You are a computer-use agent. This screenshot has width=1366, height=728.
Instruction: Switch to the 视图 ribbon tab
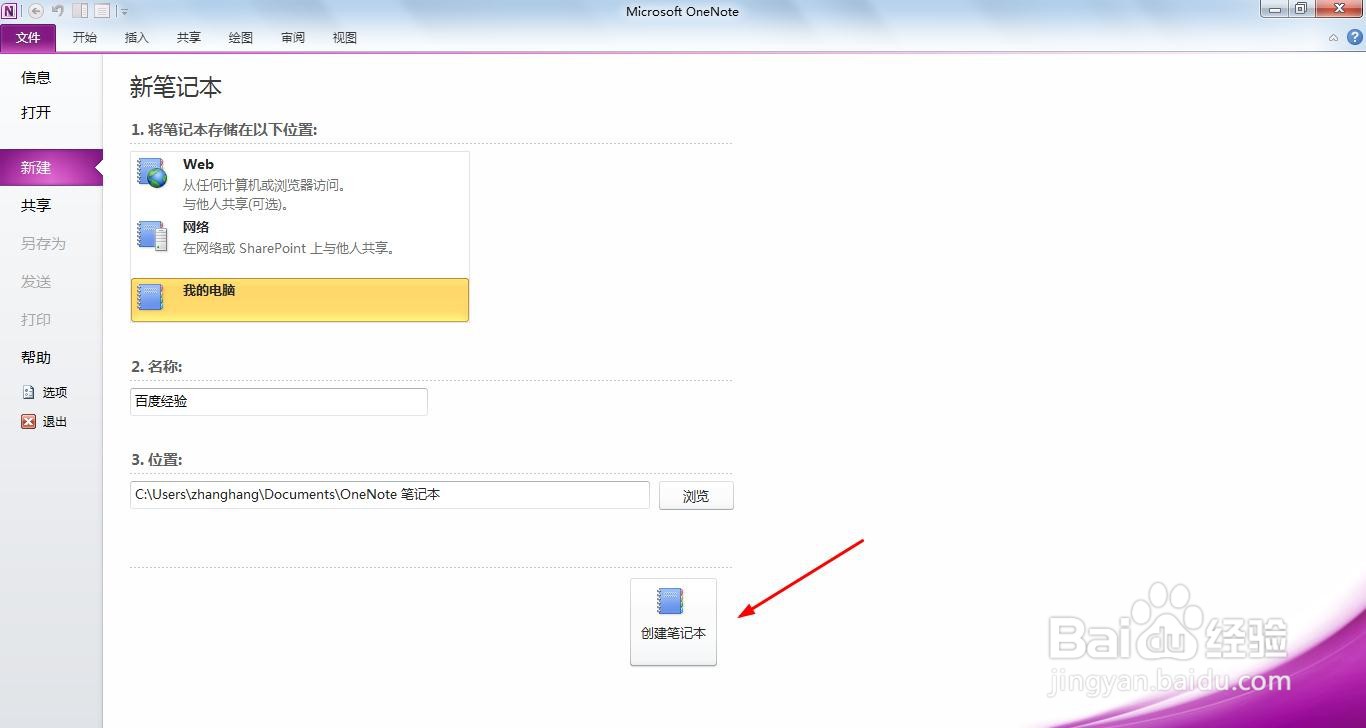click(x=345, y=38)
